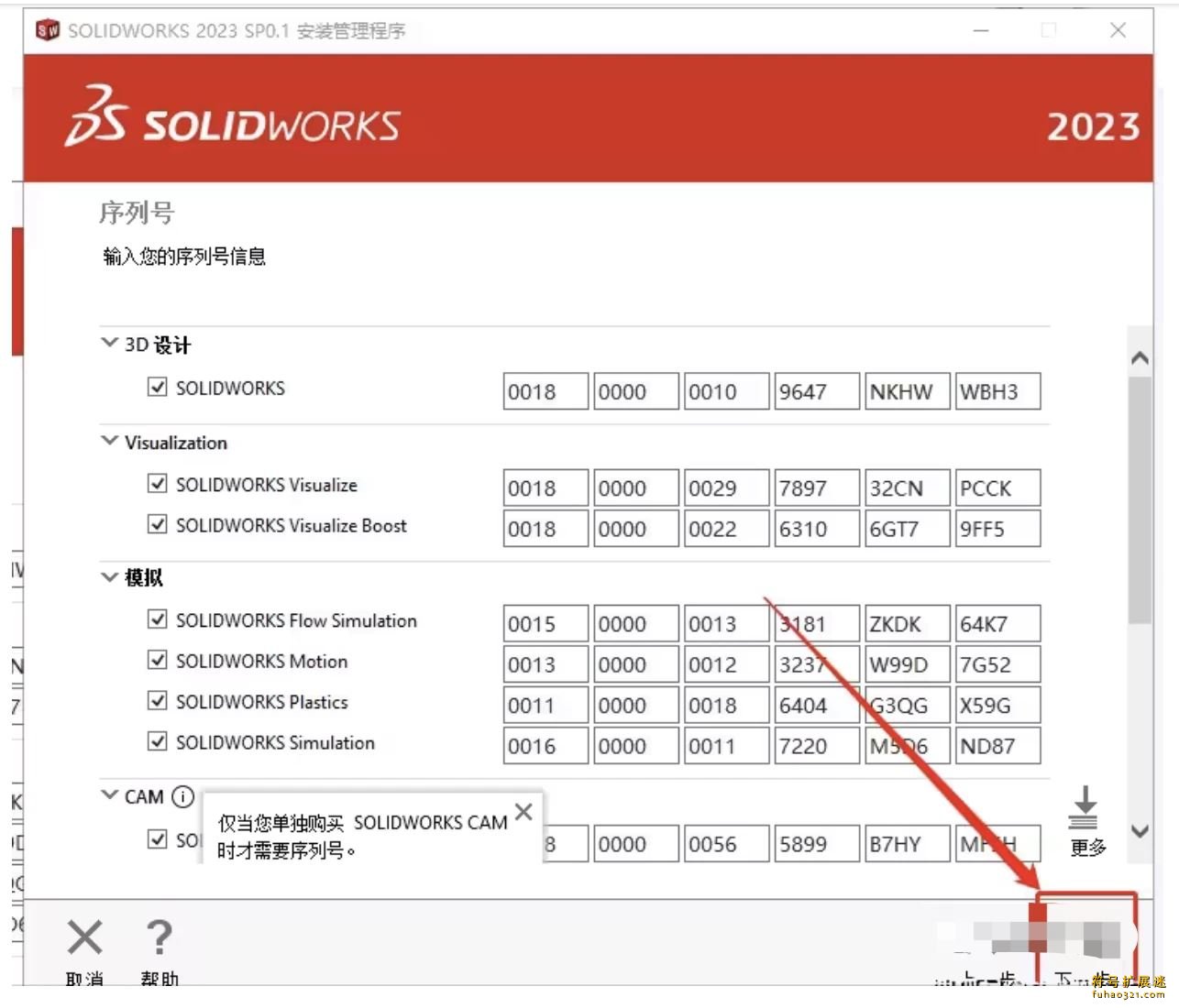The width and height of the screenshot is (1179, 1008).
Task: Click the scrollbar down arrow
Action: point(1140,831)
